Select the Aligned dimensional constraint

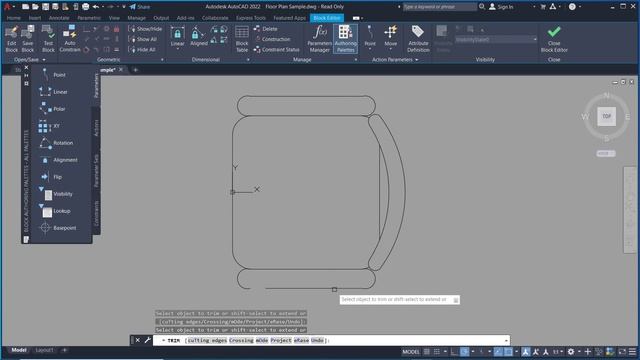tap(199, 36)
